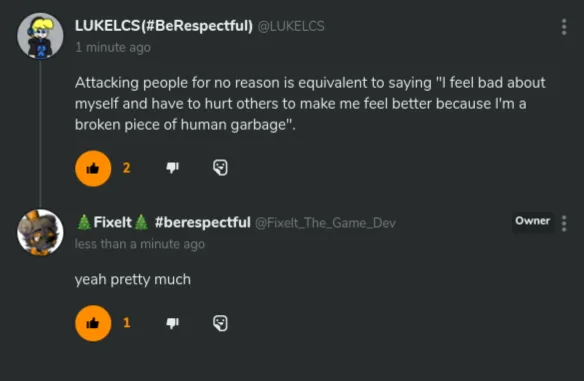Click the LUKELCS(#BeRespectful) display name
Screen dimensions: 584x381
pyautogui.click(x=164, y=26)
